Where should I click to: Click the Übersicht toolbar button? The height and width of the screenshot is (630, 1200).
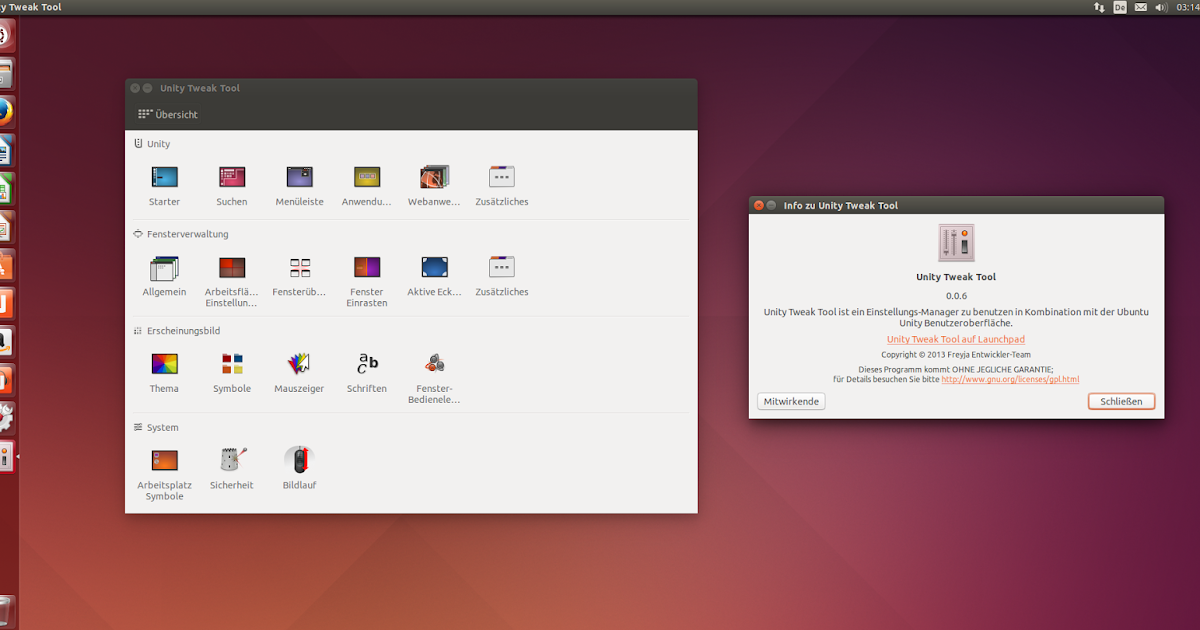[x=168, y=115]
